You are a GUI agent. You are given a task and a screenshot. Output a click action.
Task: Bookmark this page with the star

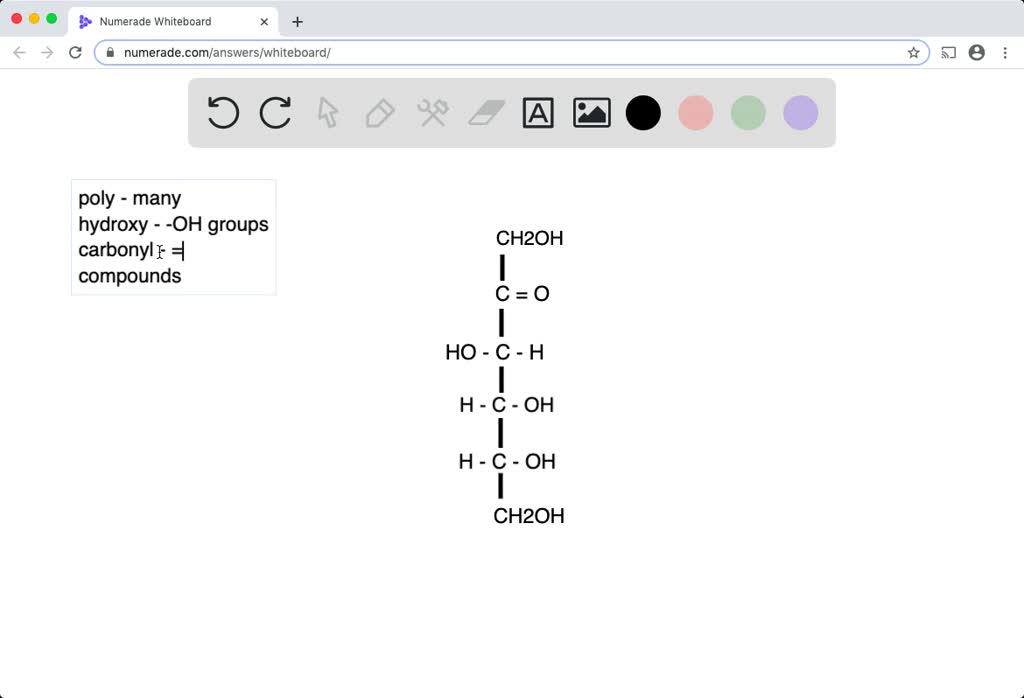914,53
